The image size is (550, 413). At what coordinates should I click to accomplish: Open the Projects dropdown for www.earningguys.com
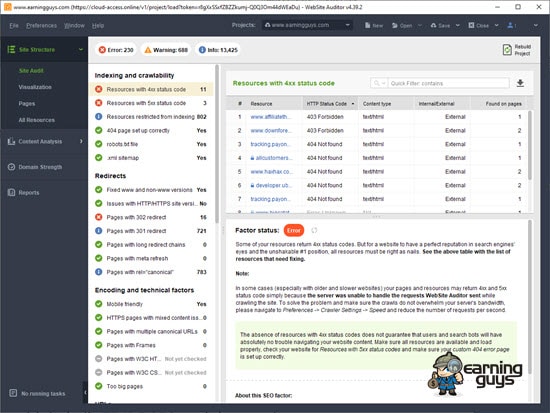point(307,25)
